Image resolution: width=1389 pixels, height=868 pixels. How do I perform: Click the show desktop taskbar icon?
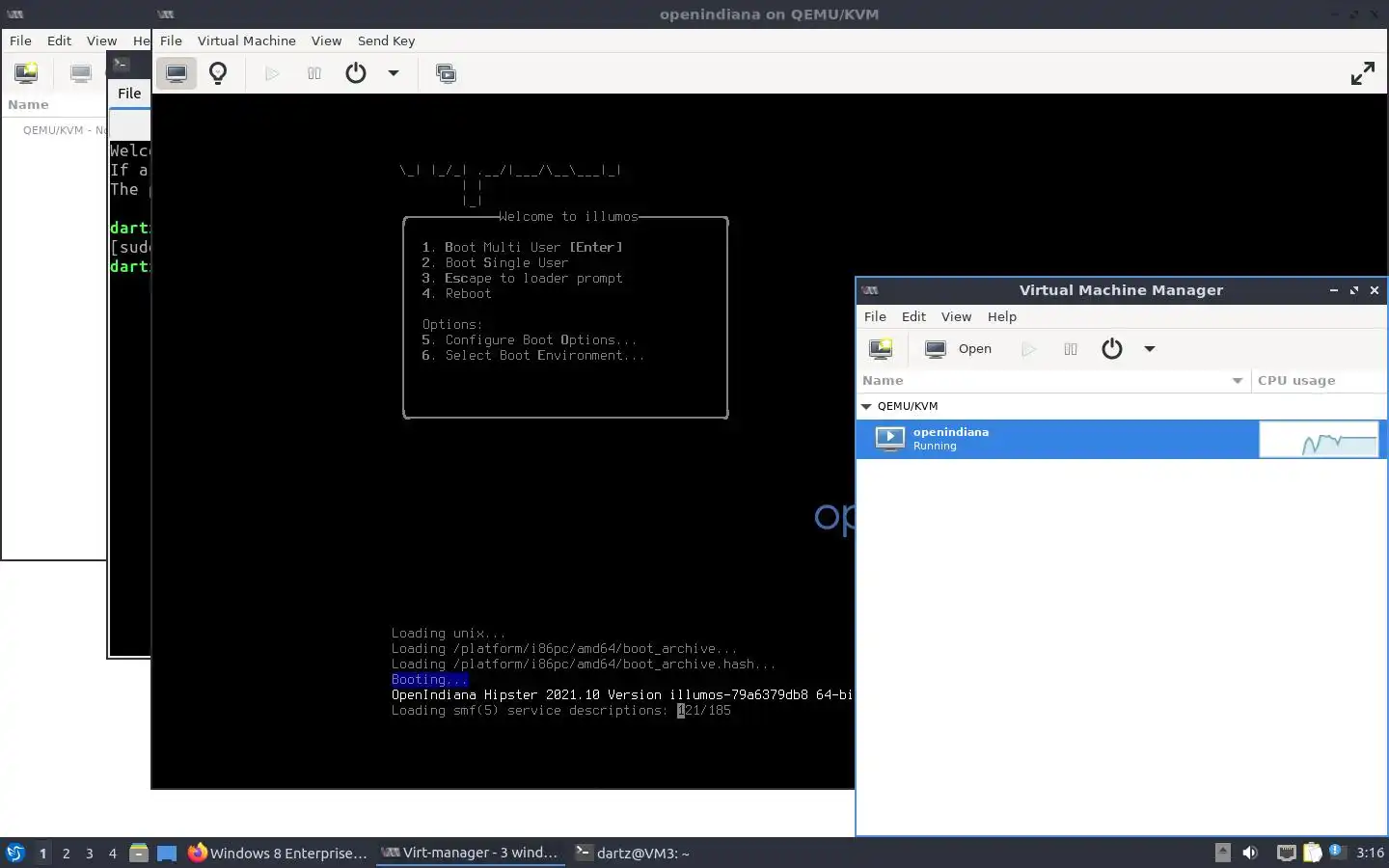click(x=167, y=853)
